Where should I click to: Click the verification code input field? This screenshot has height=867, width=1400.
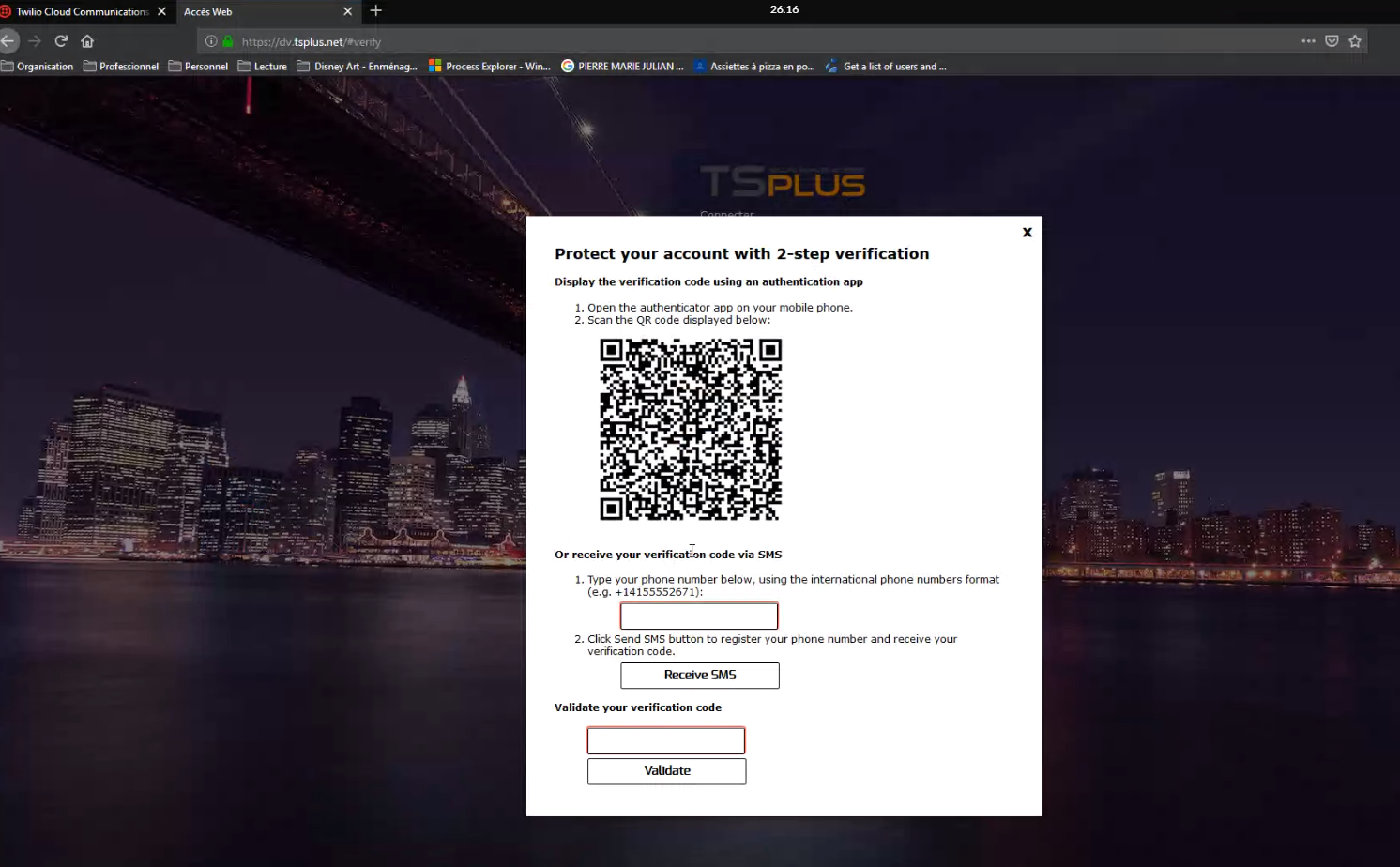pos(665,741)
